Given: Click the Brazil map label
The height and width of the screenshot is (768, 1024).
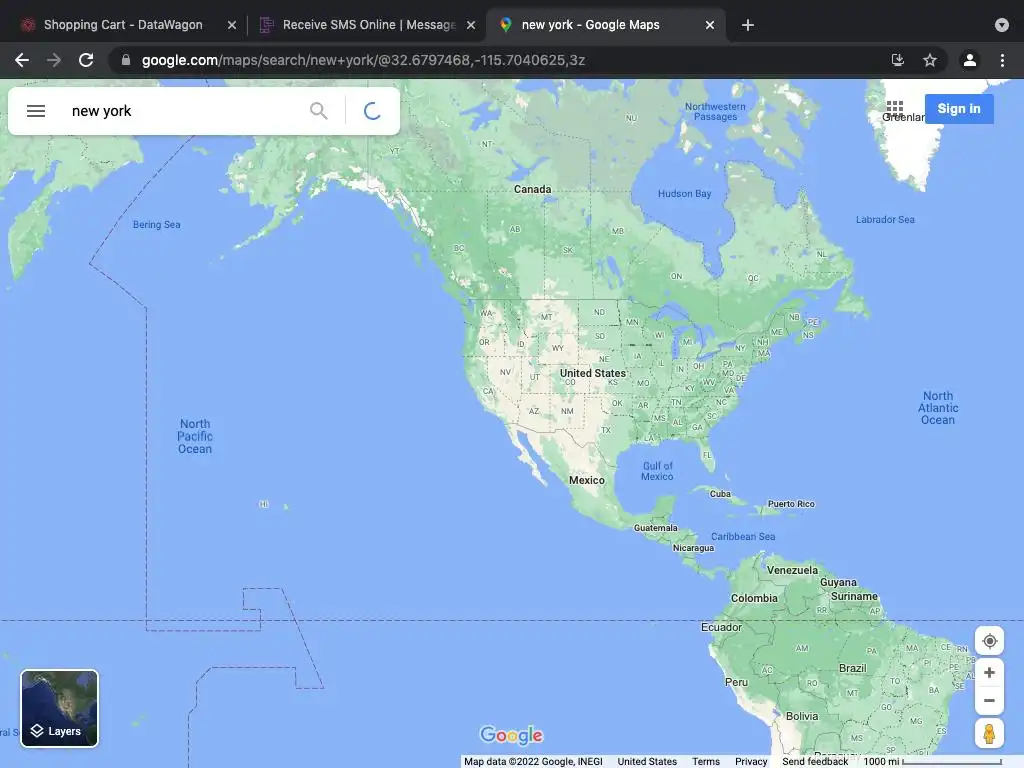Looking at the screenshot, I should pyautogui.click(x=852, y=668).
